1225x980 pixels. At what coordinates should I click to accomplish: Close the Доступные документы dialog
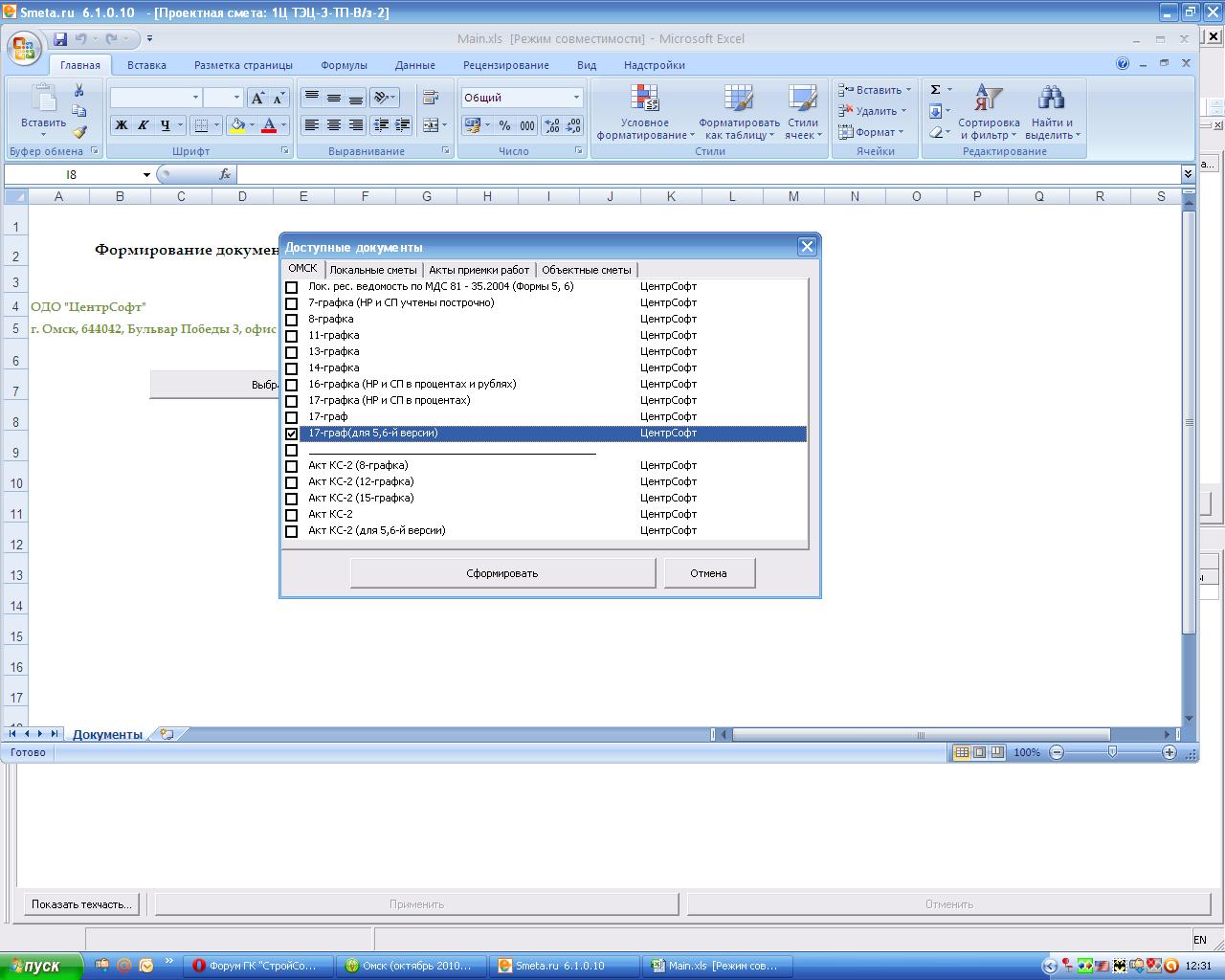807,247
